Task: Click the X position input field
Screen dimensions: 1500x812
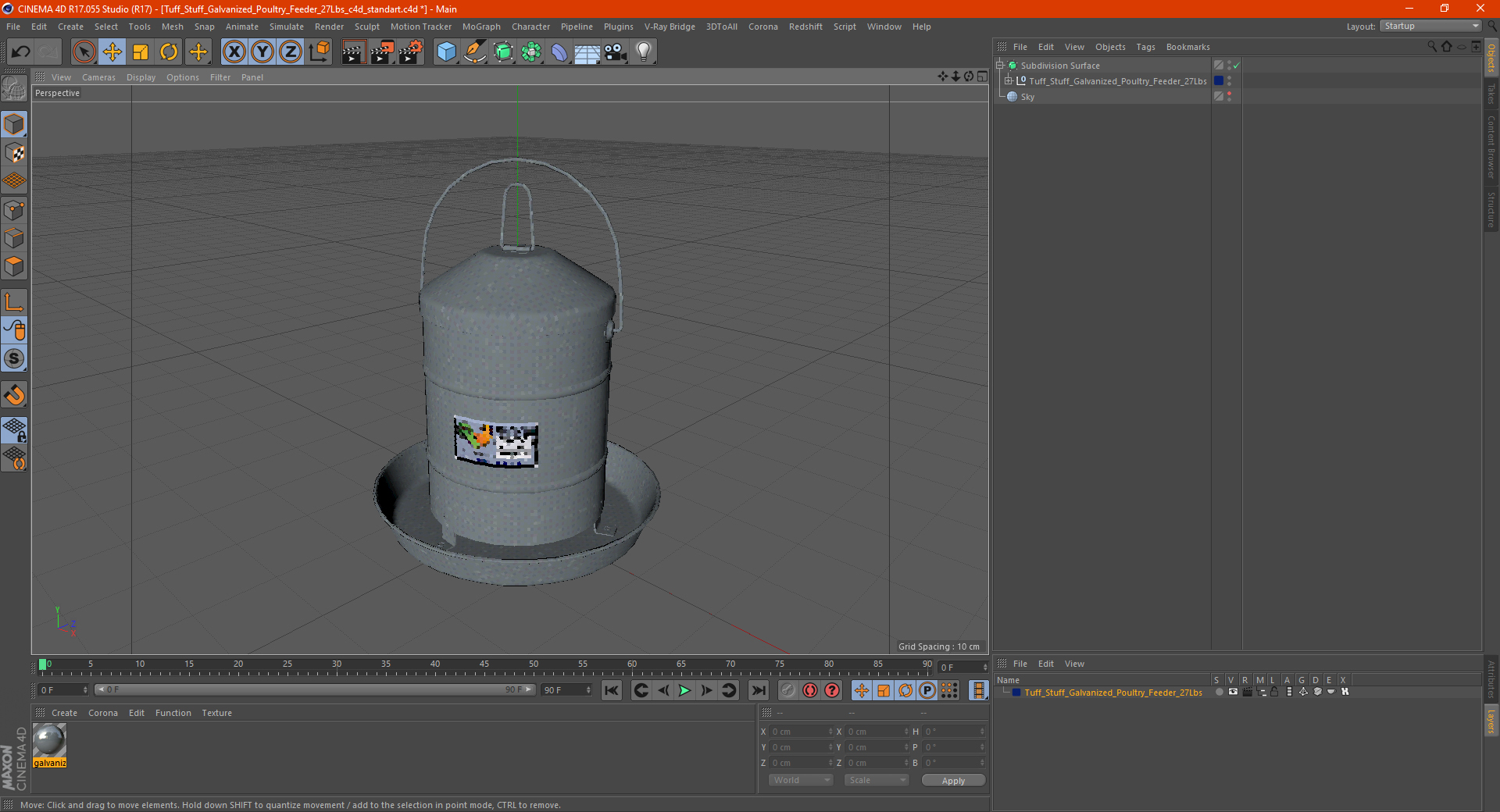Action: point(802,732)
